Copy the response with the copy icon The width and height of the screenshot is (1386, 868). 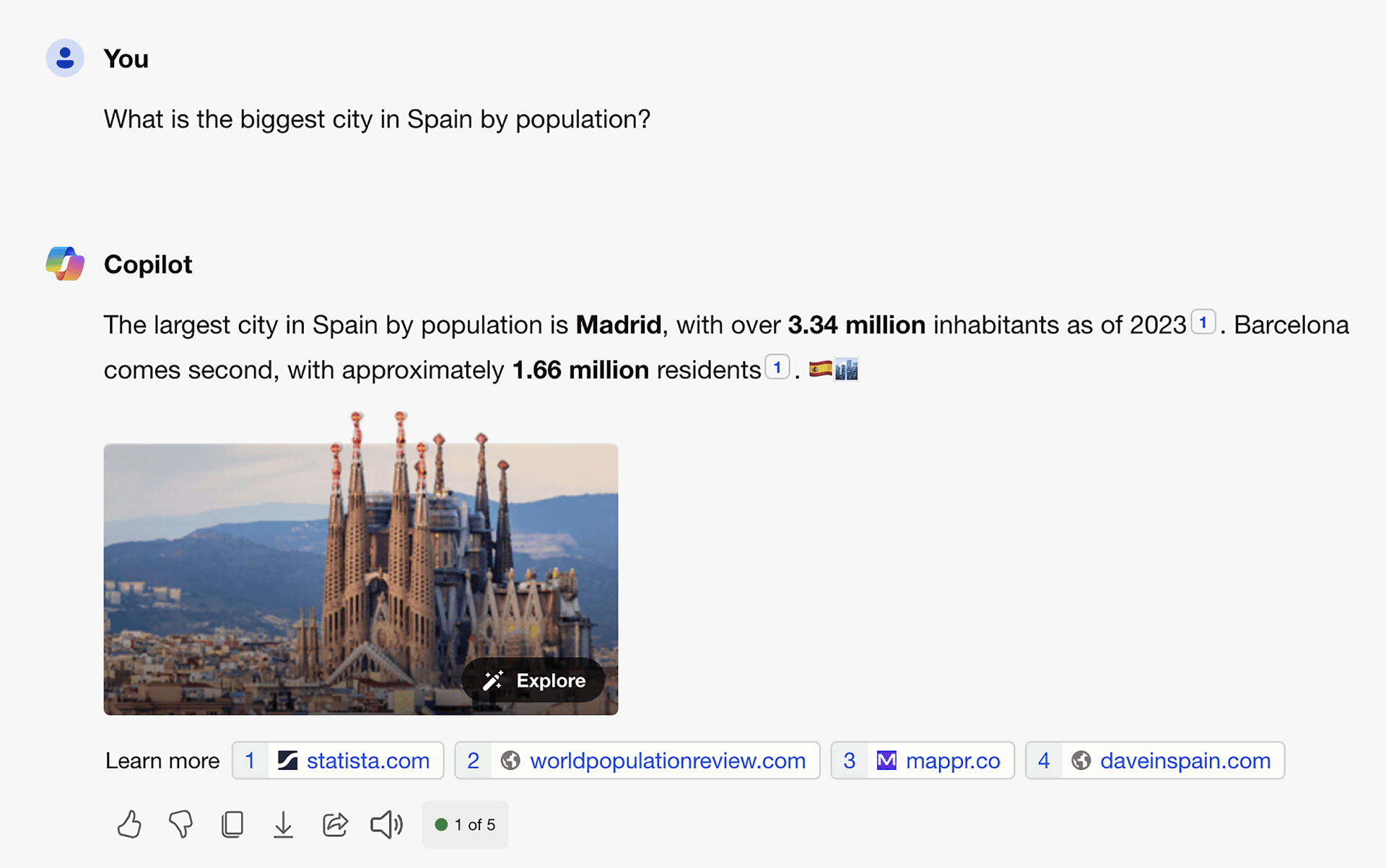(x=232, y=824)
